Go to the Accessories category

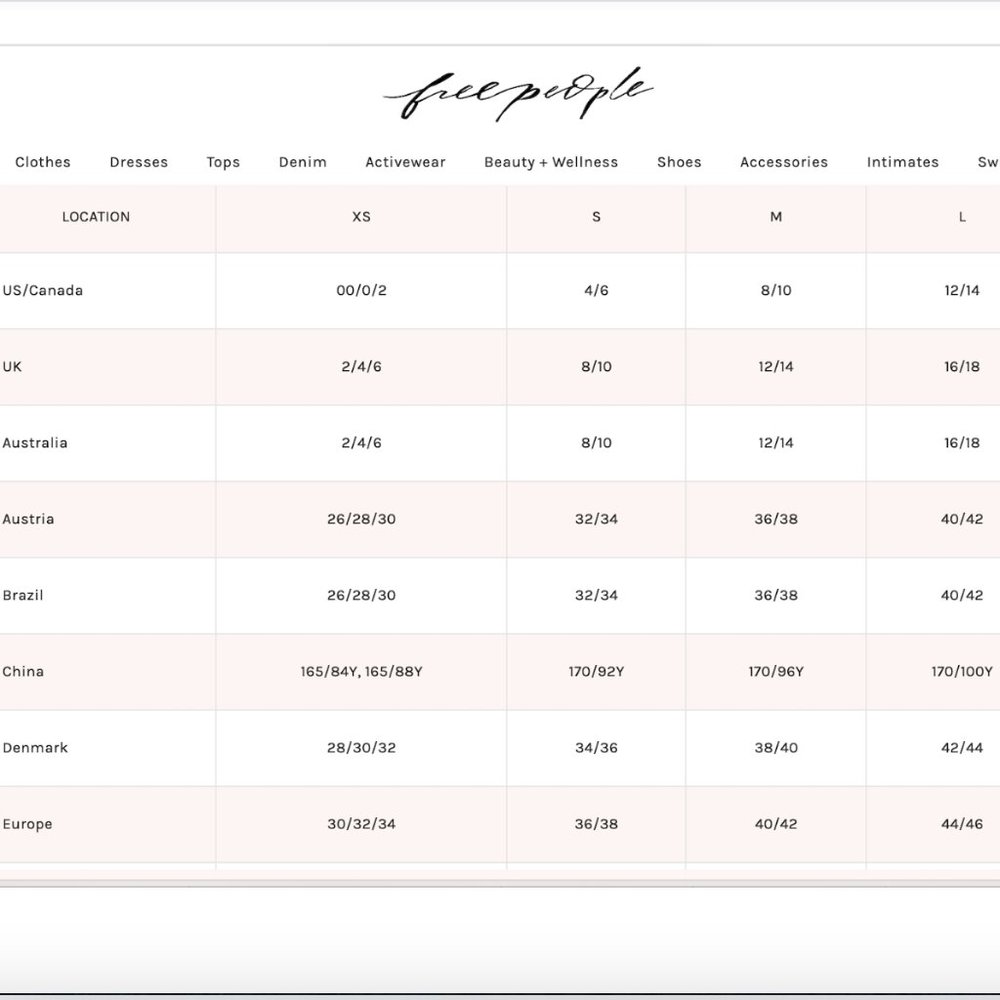point(784,162)
